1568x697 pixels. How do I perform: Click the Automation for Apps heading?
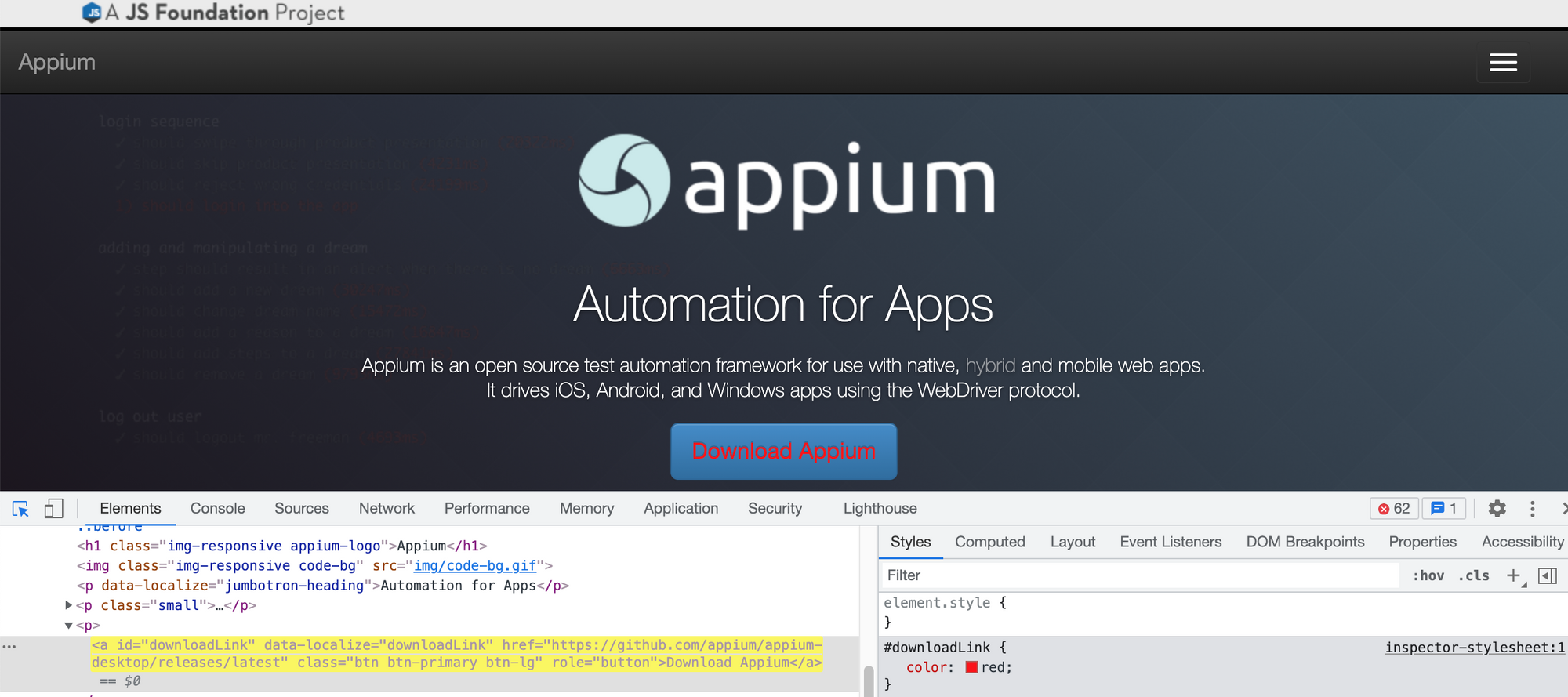(783, 304)
